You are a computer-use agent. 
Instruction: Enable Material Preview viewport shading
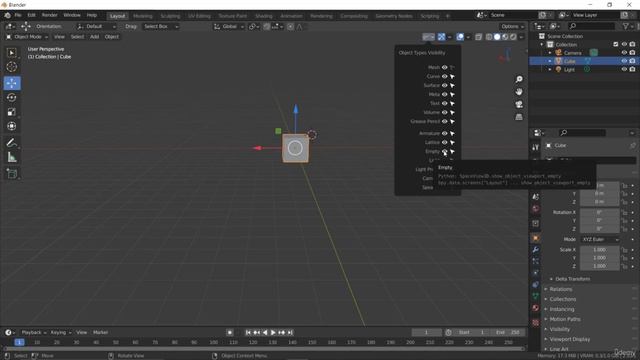point(505,37)
